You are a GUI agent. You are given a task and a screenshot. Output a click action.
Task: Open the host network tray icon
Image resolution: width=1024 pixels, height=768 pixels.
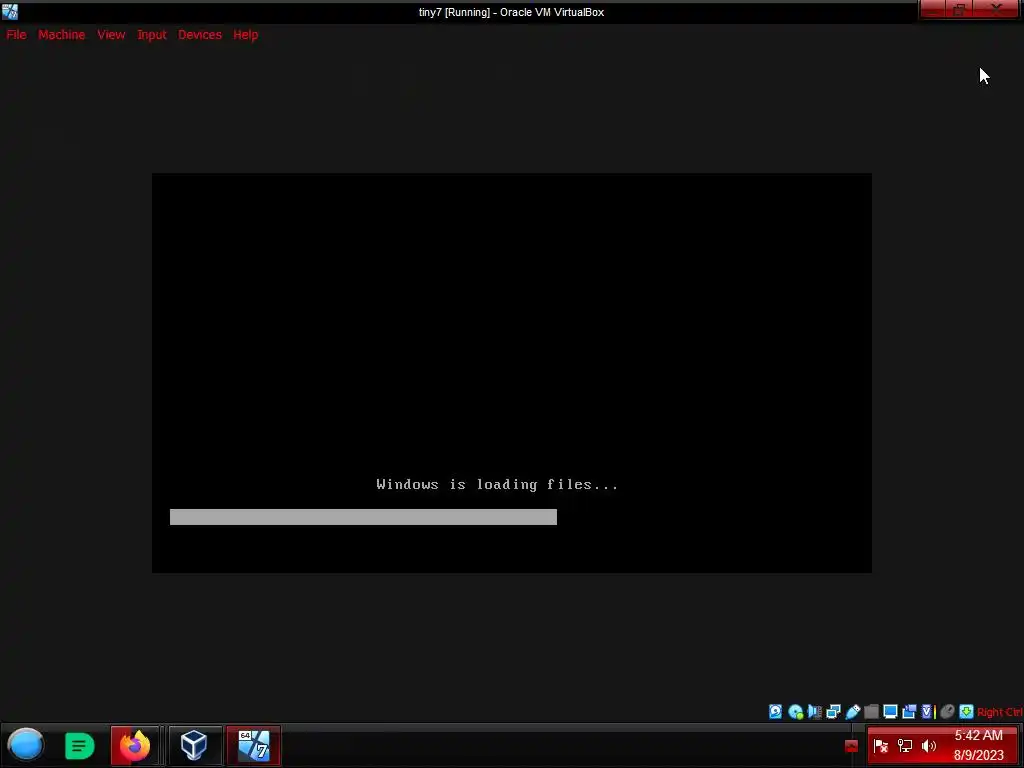904,746
